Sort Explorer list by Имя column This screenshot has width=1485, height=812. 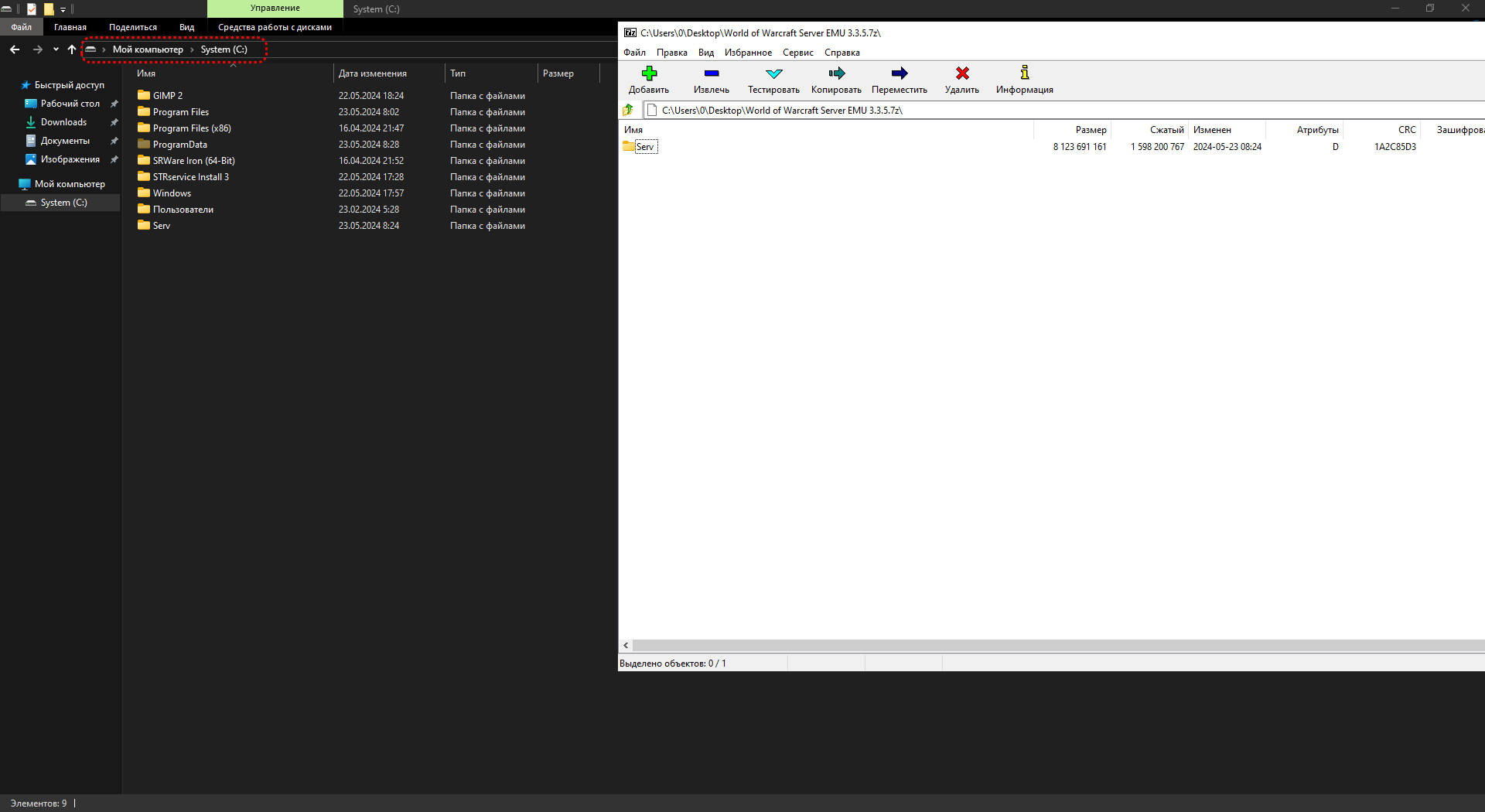pos(232,73)
